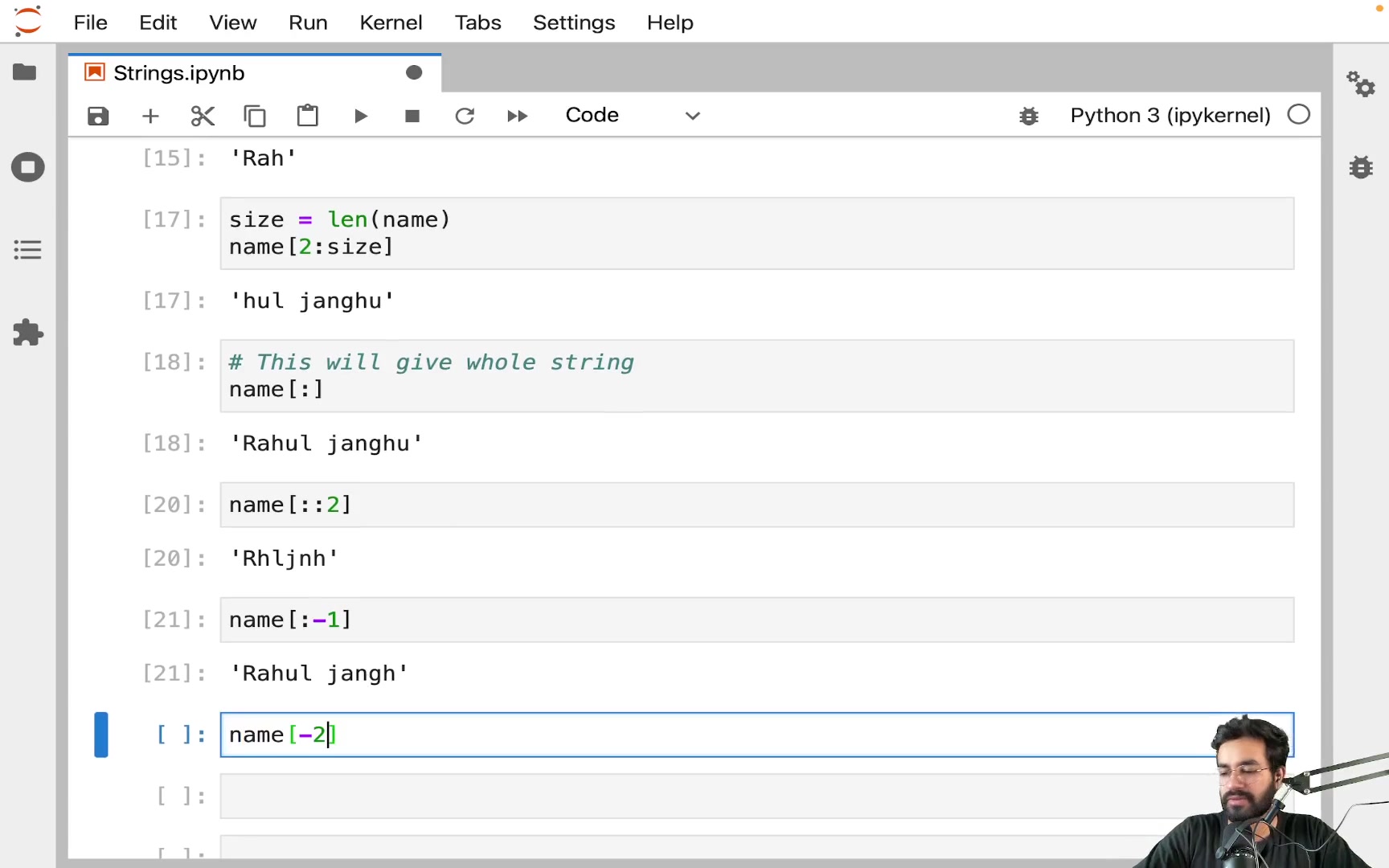The image size is (1389, 868).
Task: Click the output 'Rhljnh'
Action: pos(285,559)
